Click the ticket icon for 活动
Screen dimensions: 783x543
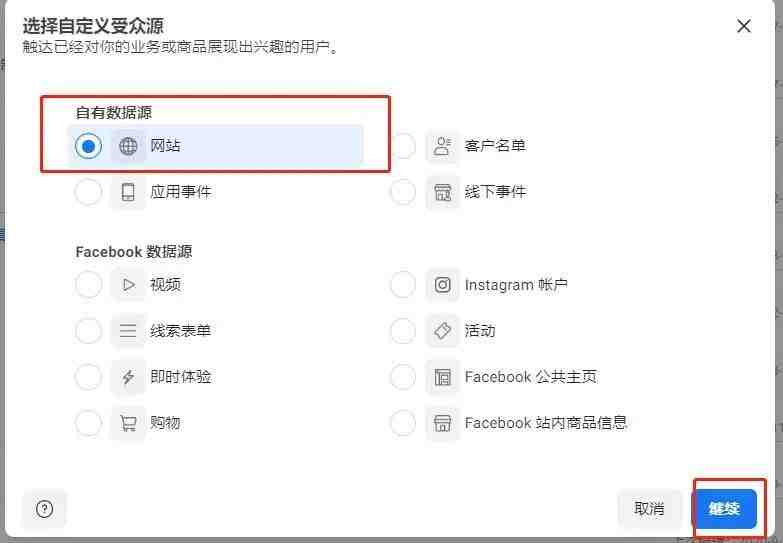(x=442, y=331)
